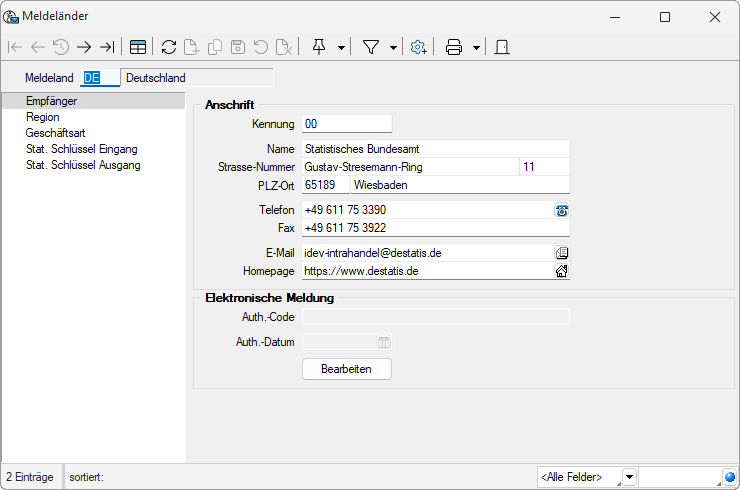Dial the number with telephone icon

pyautogui.click(x=562, y=210)
